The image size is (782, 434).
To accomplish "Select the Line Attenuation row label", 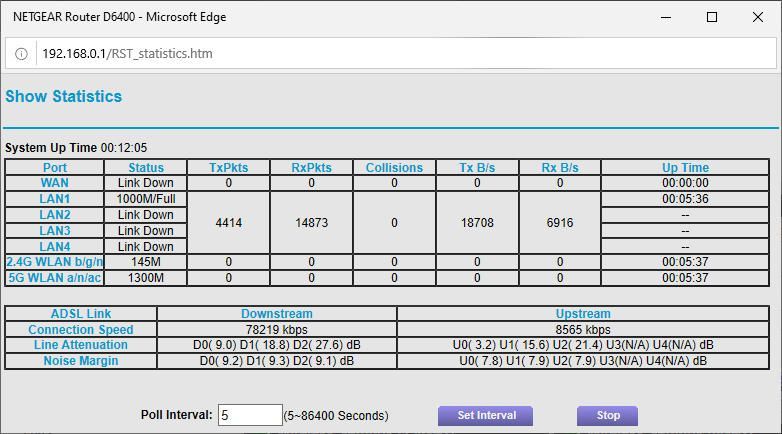I will click(81, 344).
